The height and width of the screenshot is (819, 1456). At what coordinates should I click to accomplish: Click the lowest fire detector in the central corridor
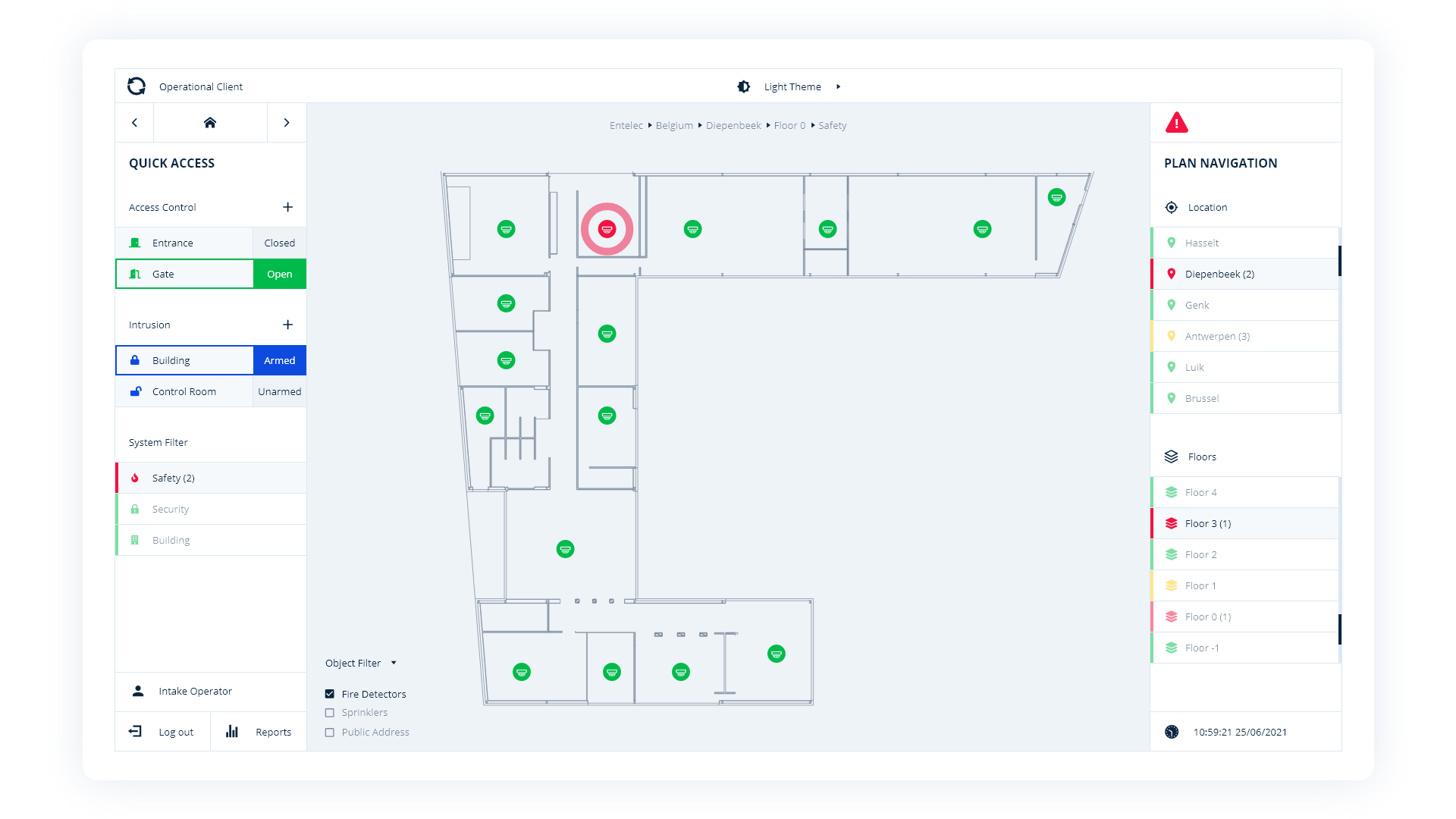565,549
